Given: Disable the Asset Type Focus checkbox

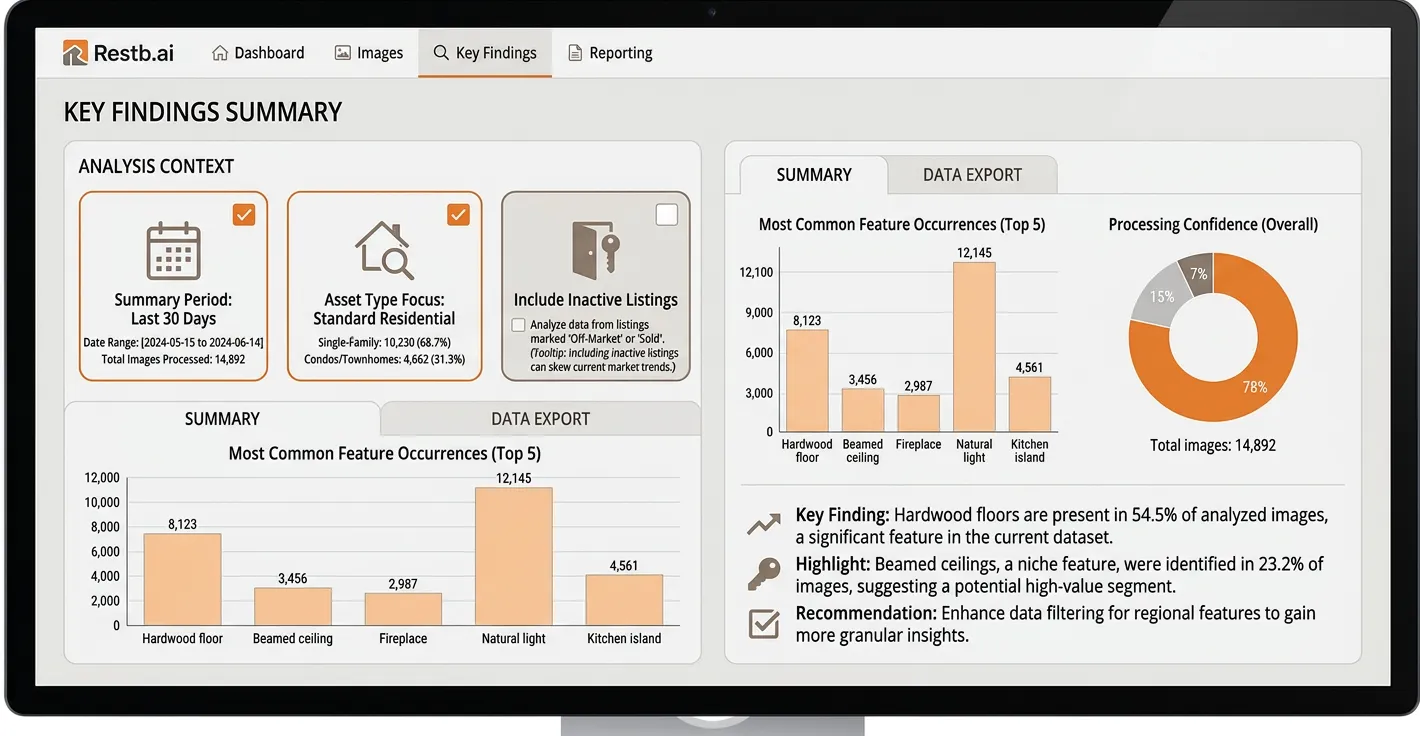Looking at the screenshot, I should [458, 214].
